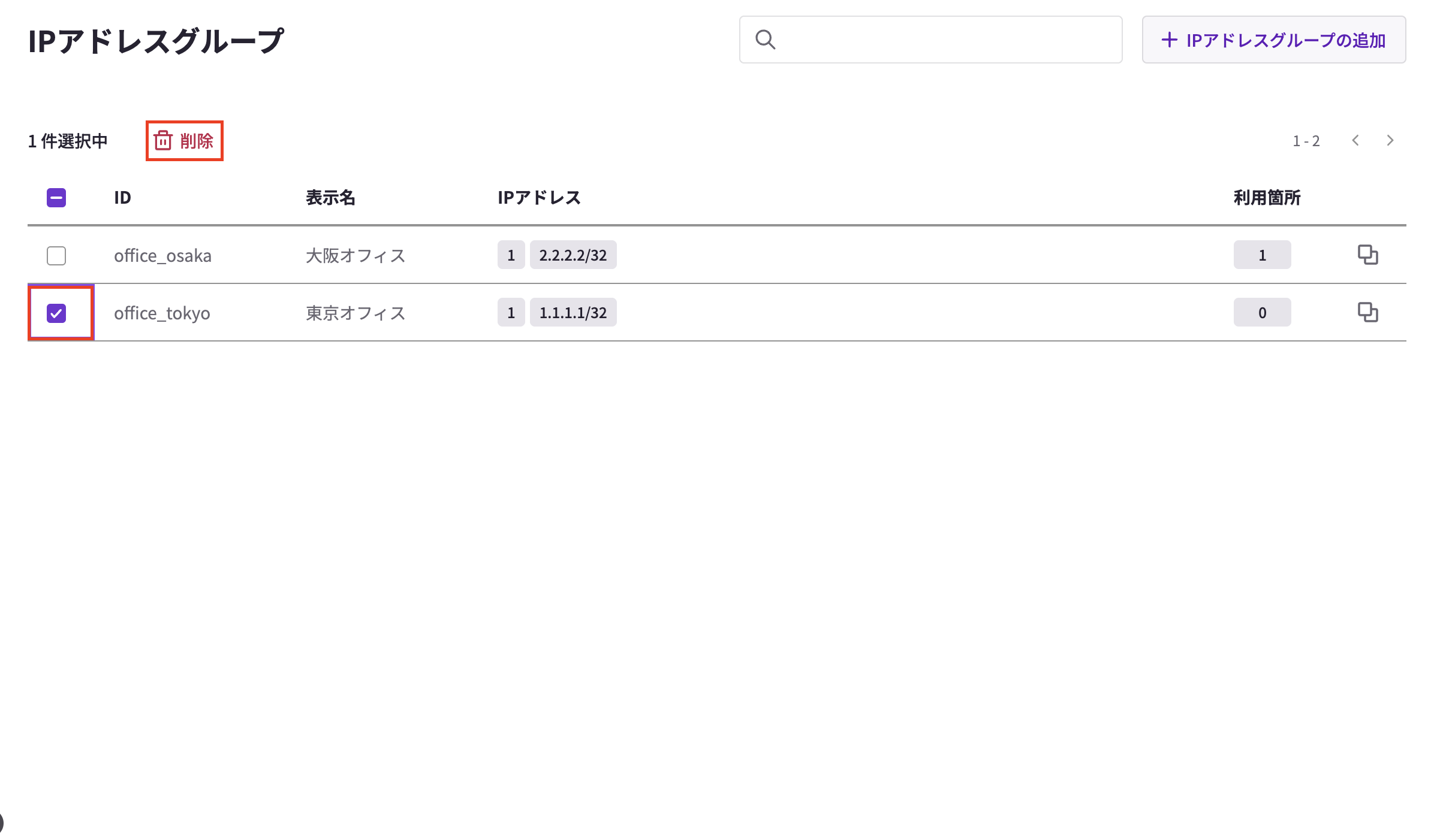Viewport: 1434px width, 840px height.
Task: Click the office_tokyo ID cell
Action: pyautogui.click(x=162, y=313)
